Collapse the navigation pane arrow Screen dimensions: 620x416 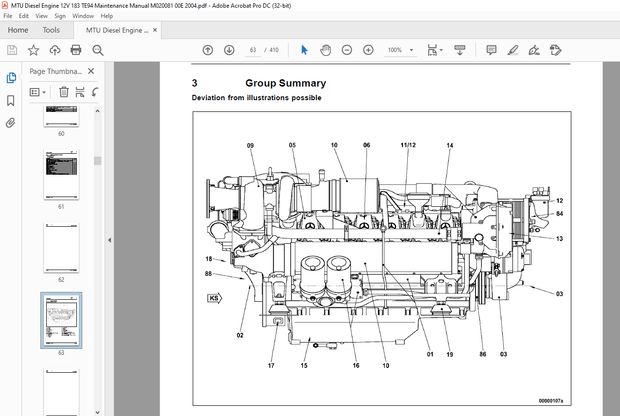pyautogui.click(x=110, y=240)
